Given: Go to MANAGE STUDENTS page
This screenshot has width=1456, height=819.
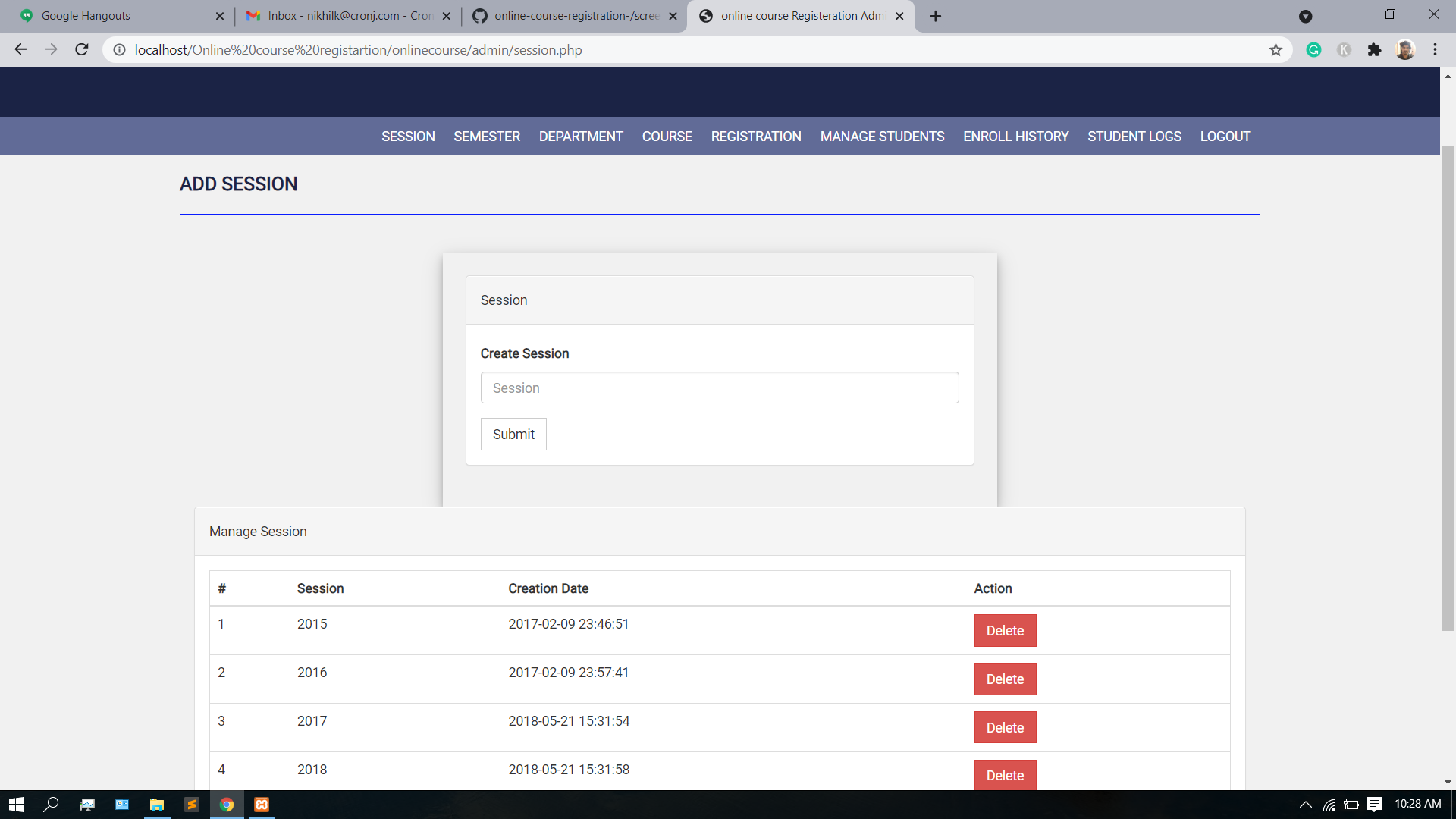Looking at the screenshot, I should point(882,136).
